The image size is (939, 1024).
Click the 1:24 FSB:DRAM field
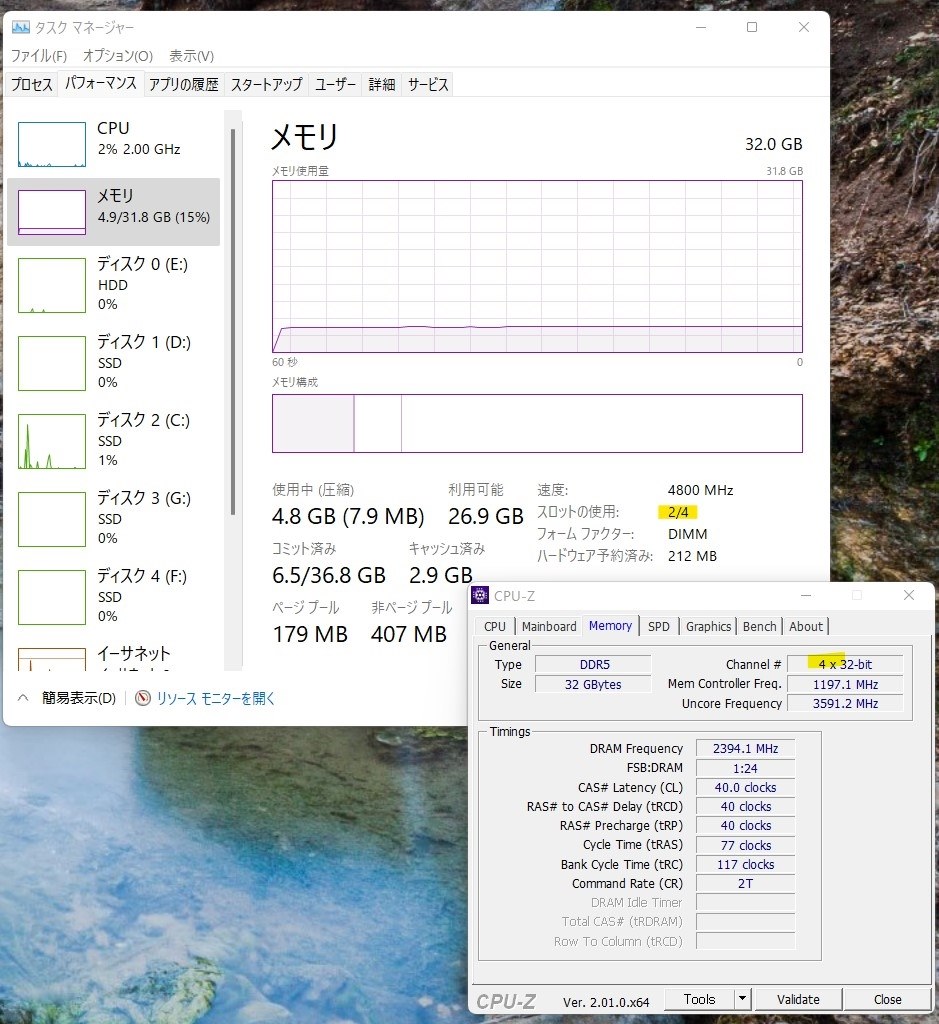[745, 768]
